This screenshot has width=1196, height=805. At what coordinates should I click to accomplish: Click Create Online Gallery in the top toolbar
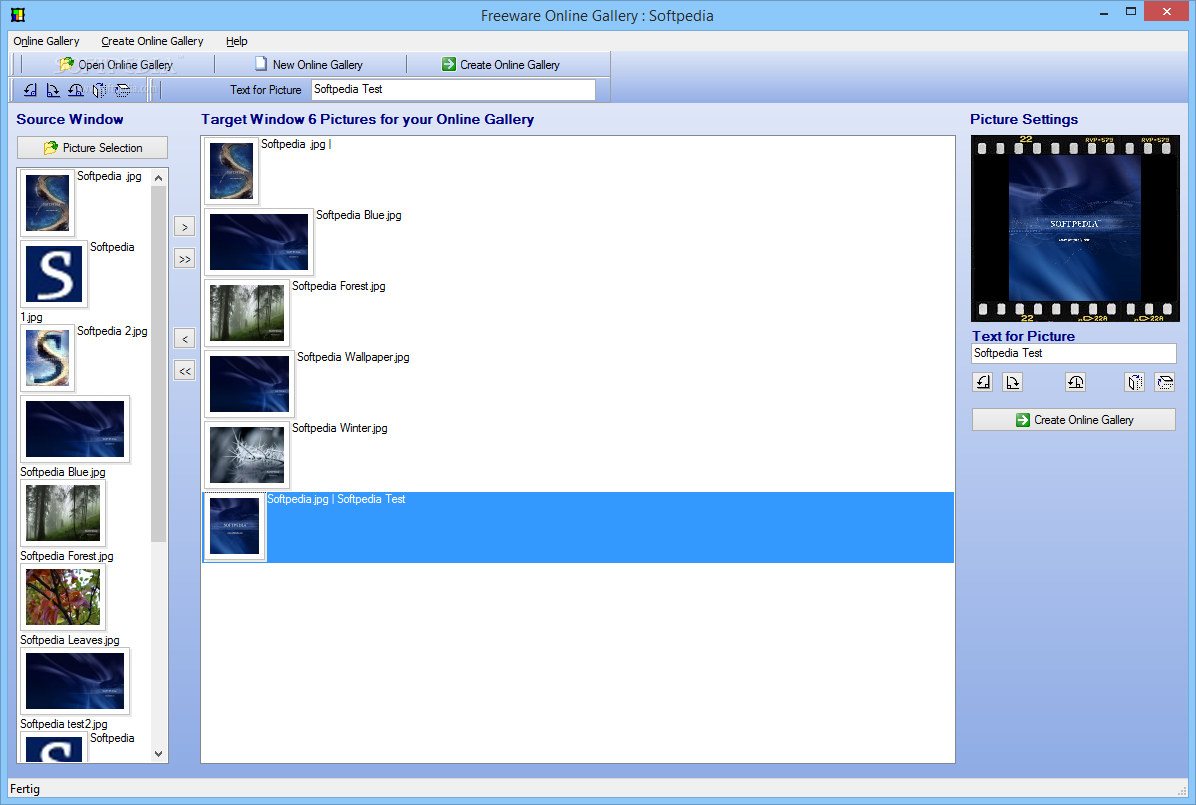[501, 65]
